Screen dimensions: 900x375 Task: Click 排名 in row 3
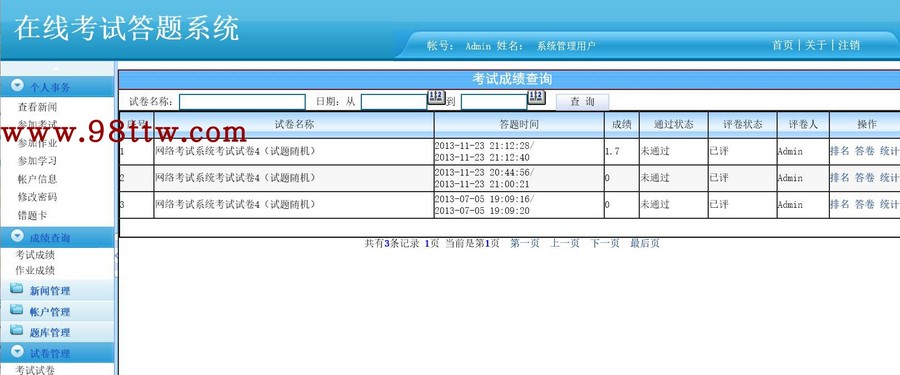pos(839,204)
